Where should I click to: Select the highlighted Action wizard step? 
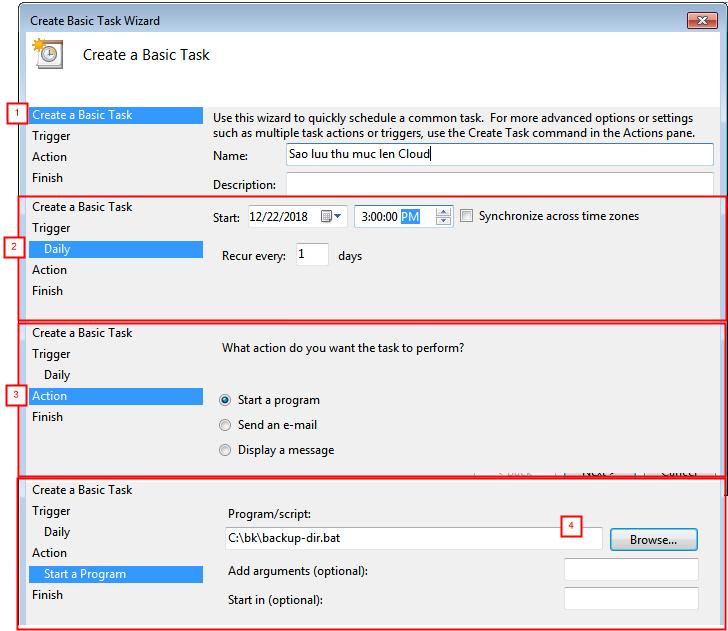(116, 396)
